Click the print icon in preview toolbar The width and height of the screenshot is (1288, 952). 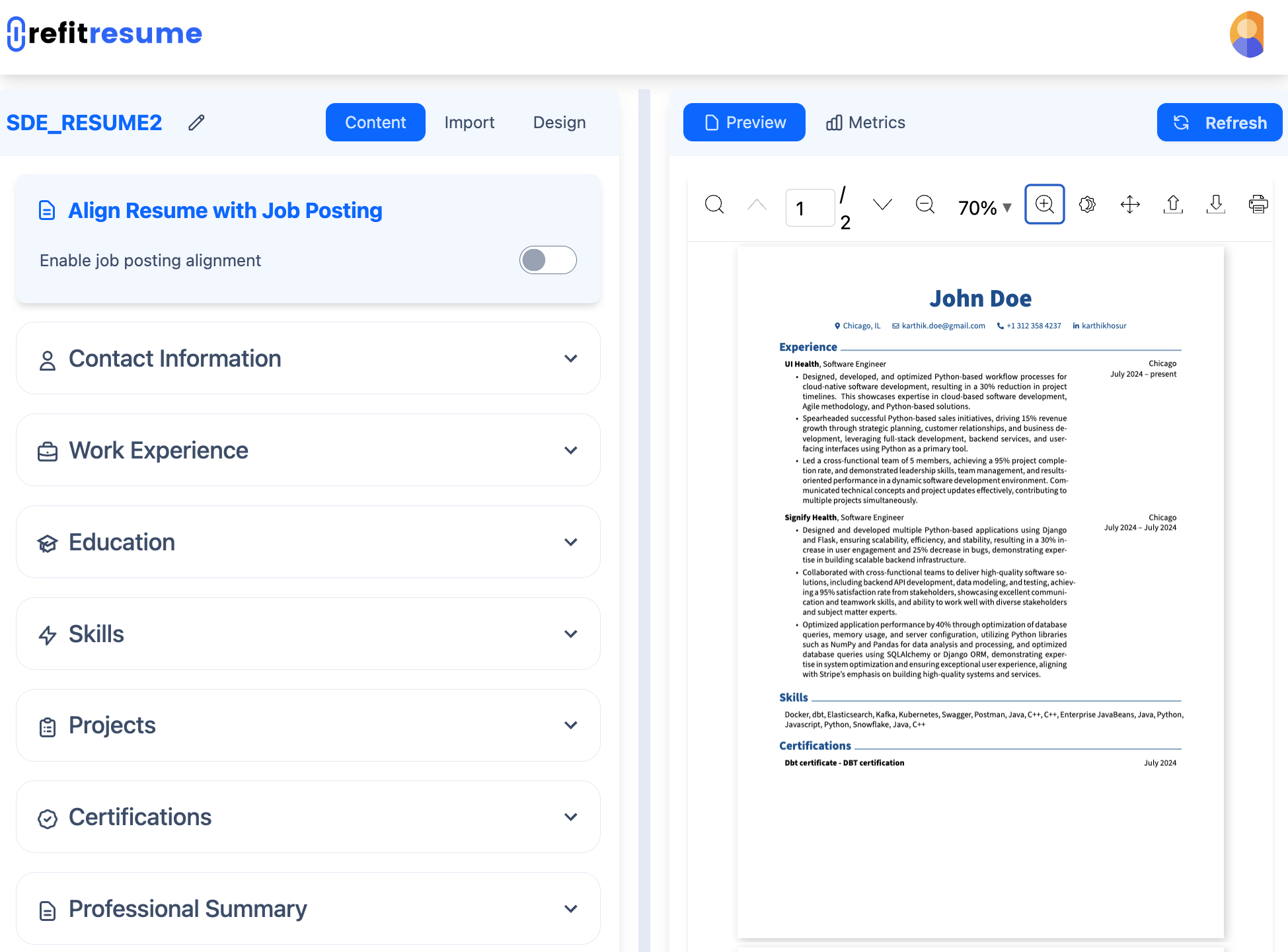(x=1258, y=204)
